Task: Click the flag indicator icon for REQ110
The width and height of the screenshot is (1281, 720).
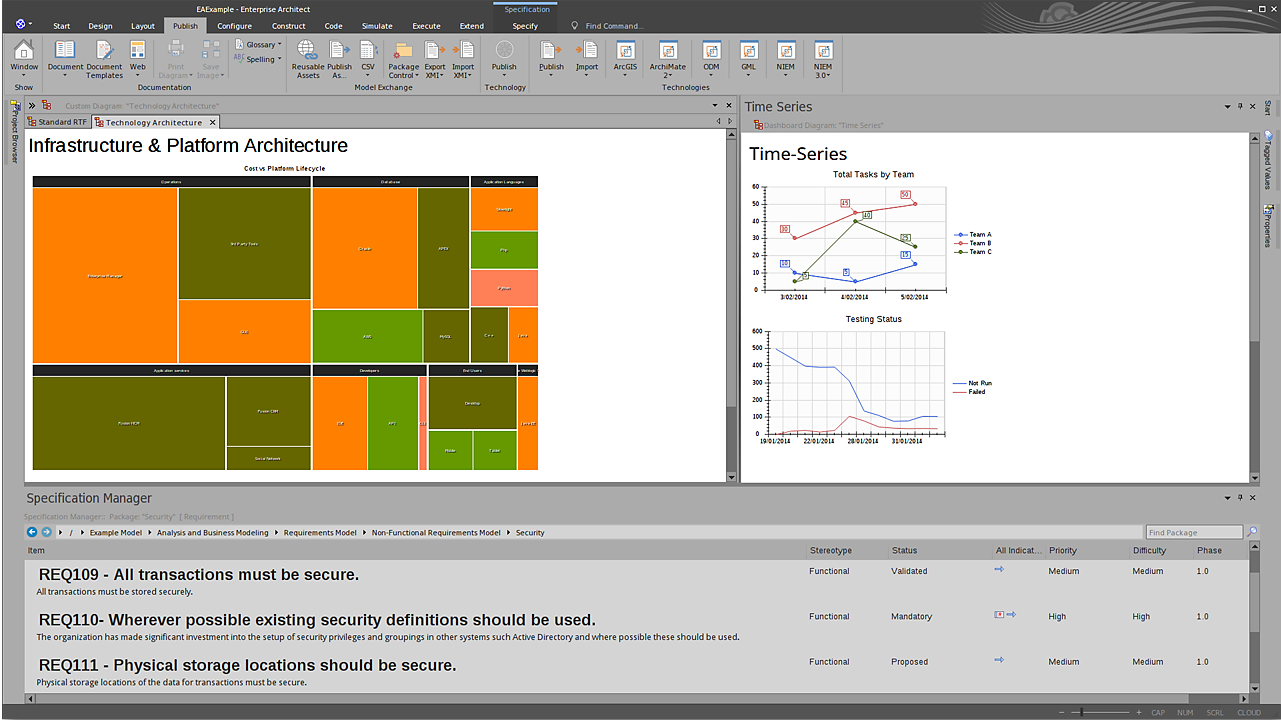Action: (x=999, y=615)
